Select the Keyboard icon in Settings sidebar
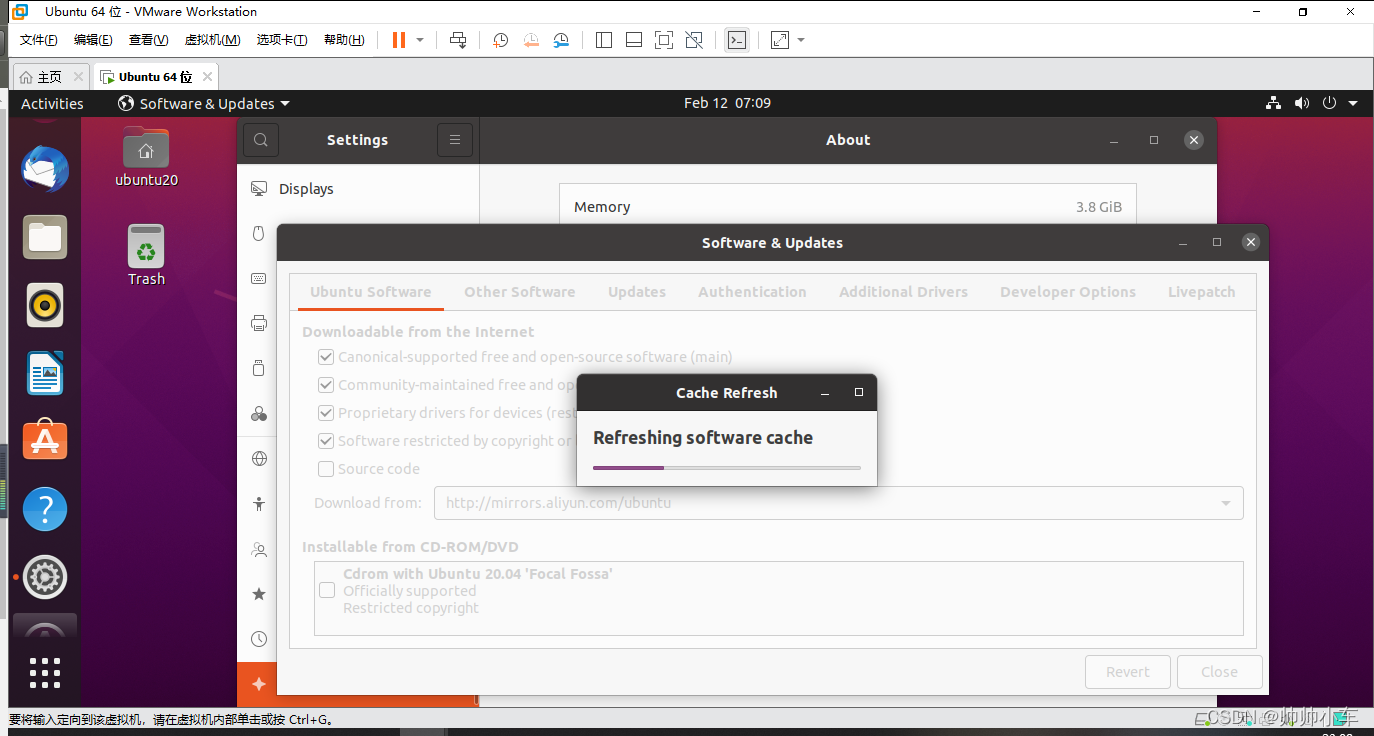Screen dimensions: 1374x736 (x=259, y=278)
